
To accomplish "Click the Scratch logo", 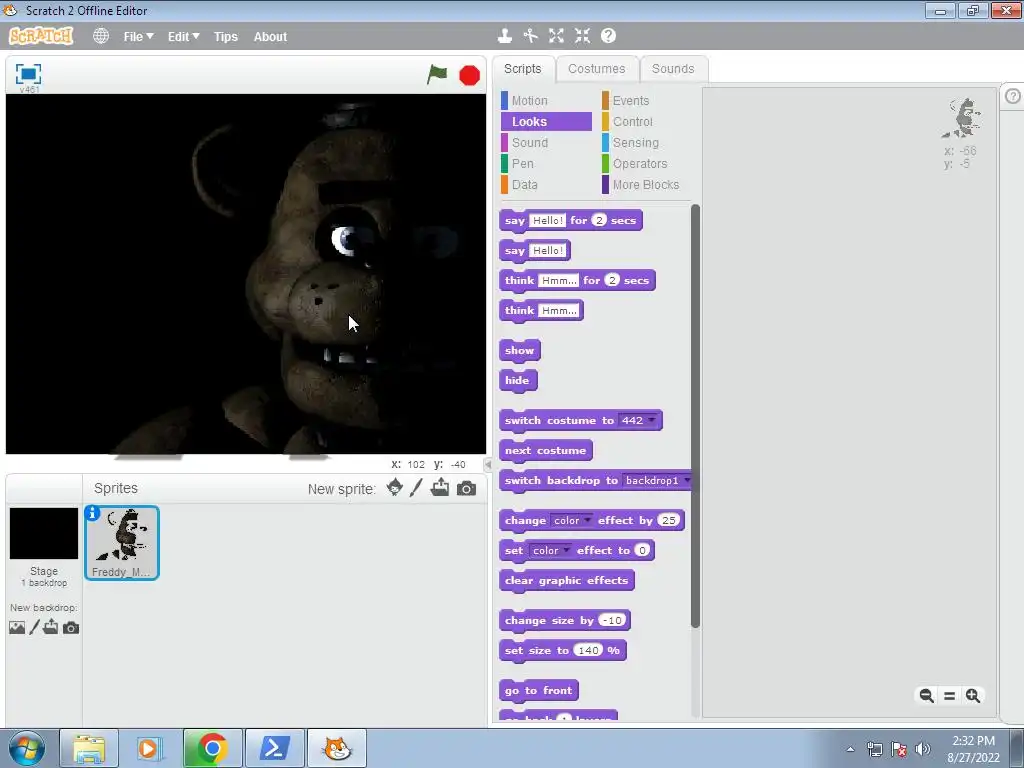I will click(40, 36).
